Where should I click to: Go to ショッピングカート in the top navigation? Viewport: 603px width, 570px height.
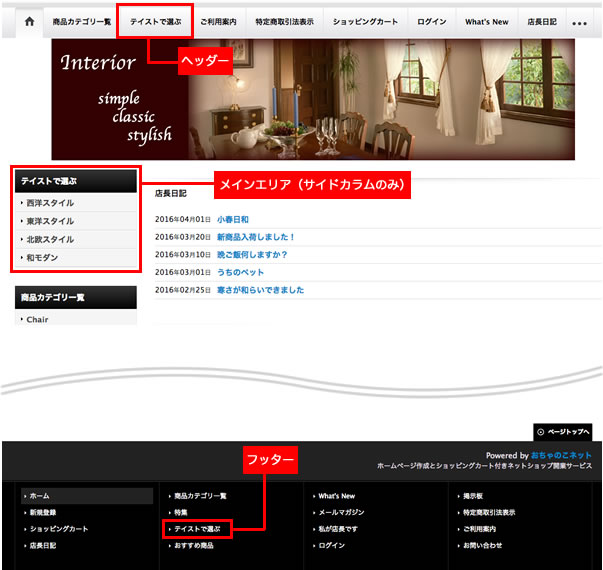pos(365,22)
